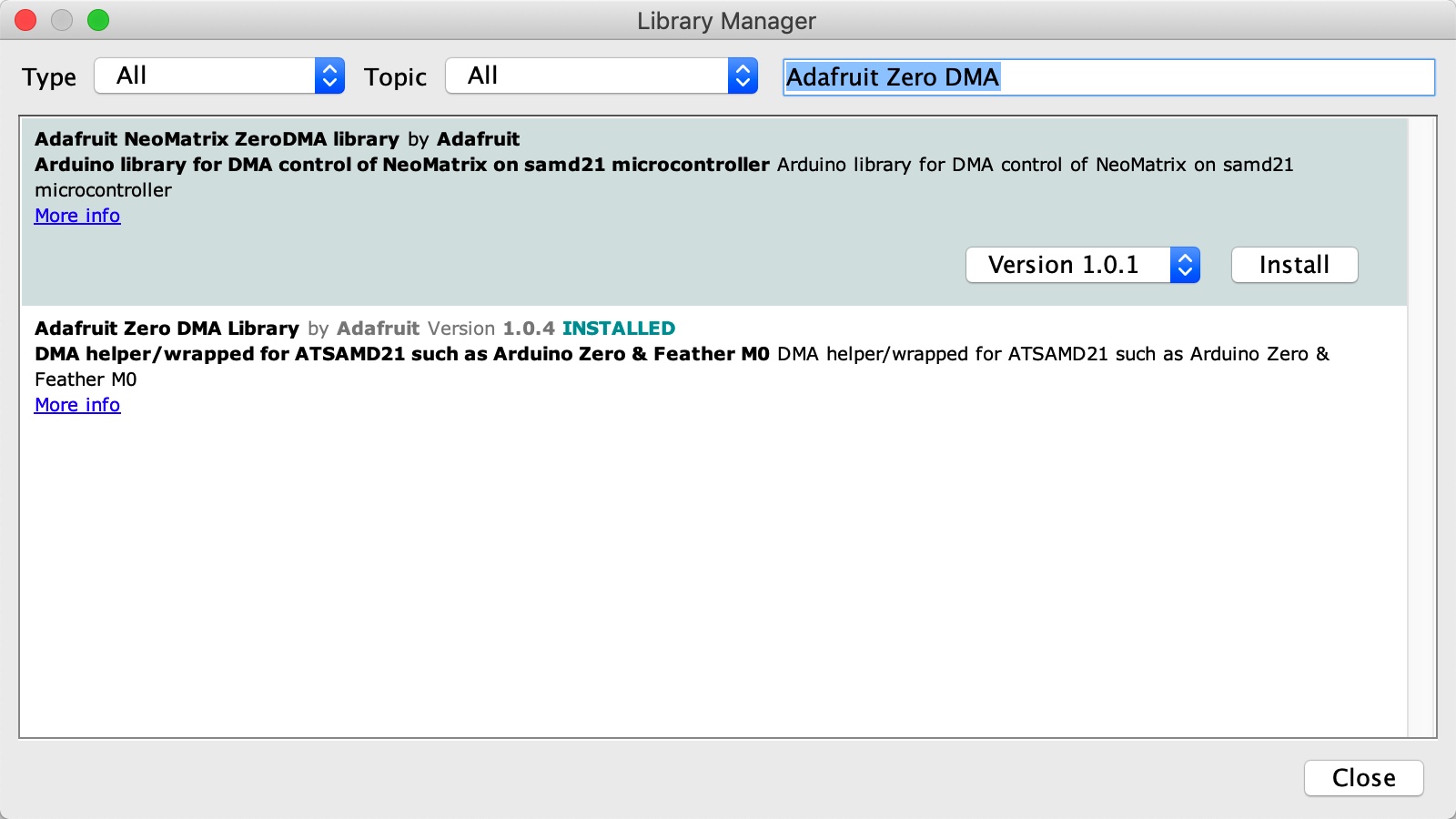Screen dimensions: 1456x819
Task: Click the INSTALLED status label
Action: point(619,329)
